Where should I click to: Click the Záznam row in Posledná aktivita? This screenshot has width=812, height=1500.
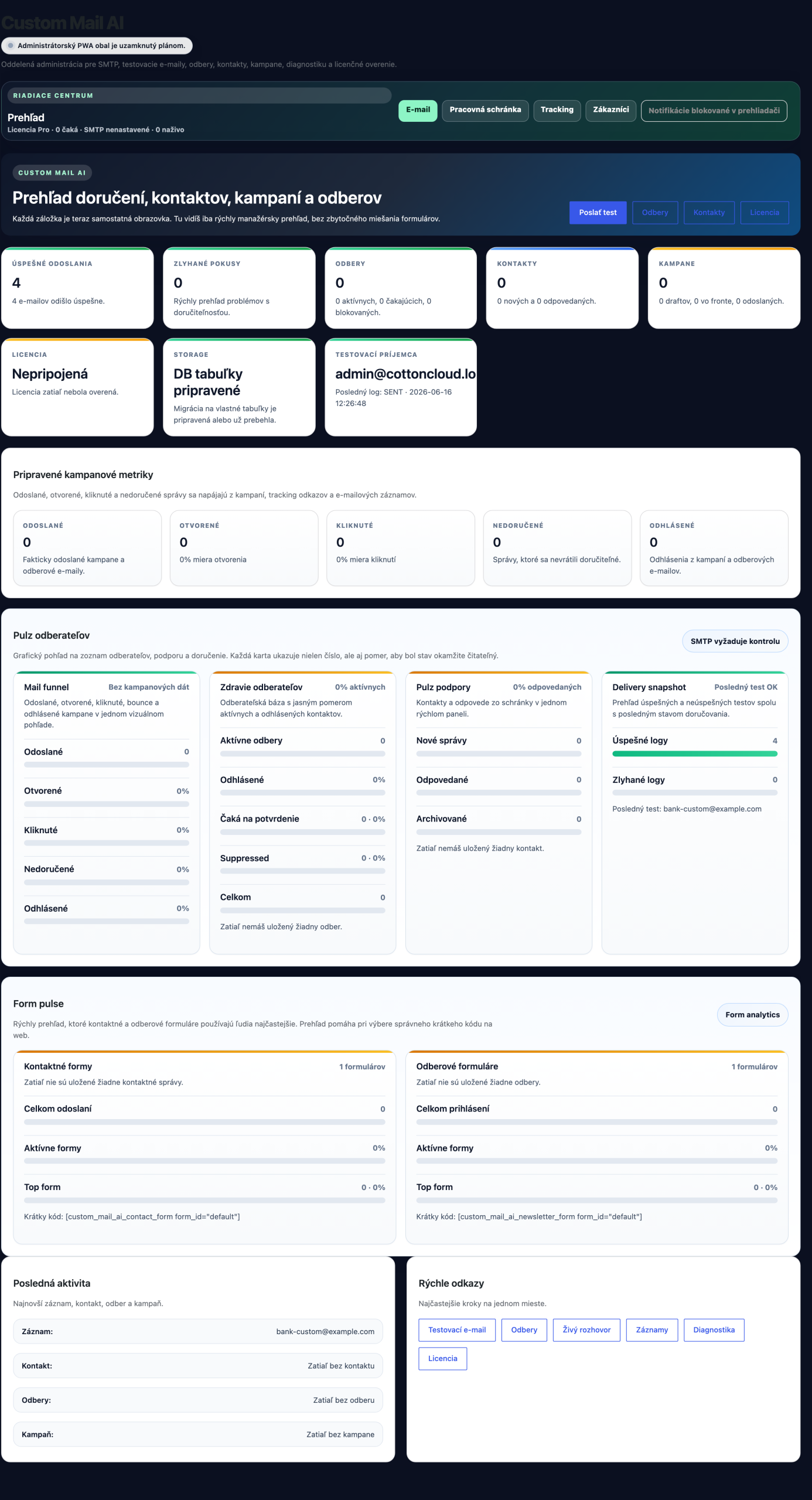pyautogui.click(x=198, y=1331)
